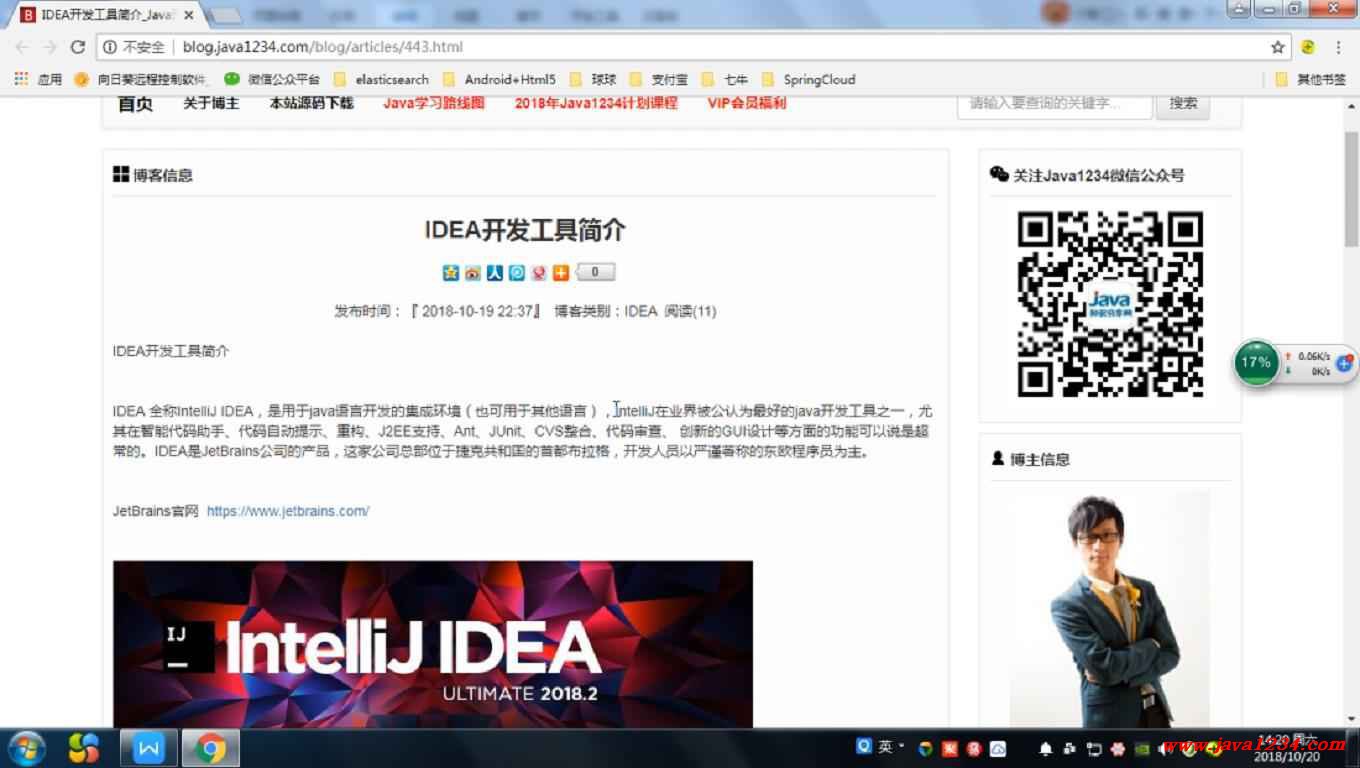Click the IntelliJ IDEA banner image

[433, 644]
